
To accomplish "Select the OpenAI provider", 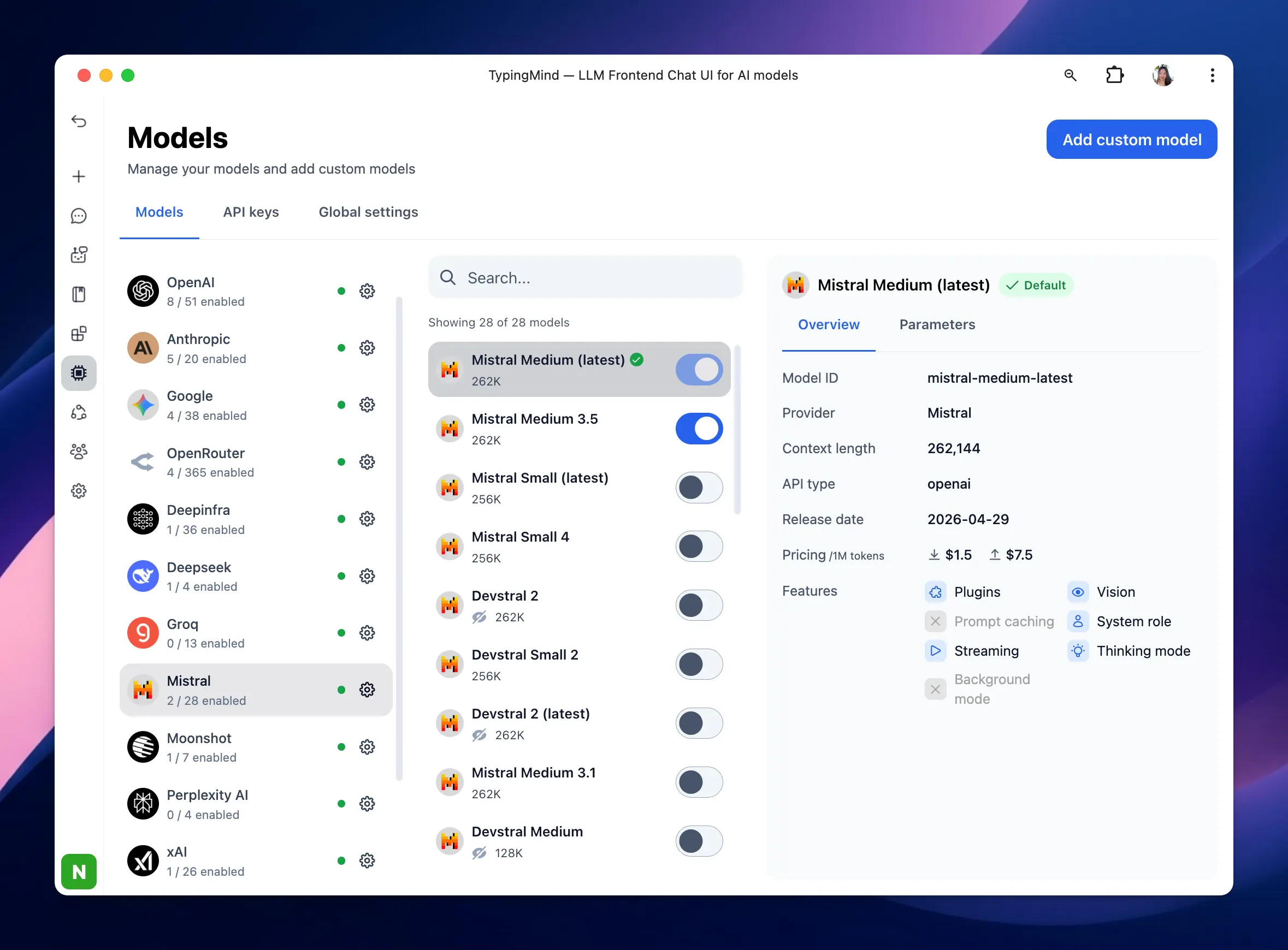I will [x=256, y=291].
